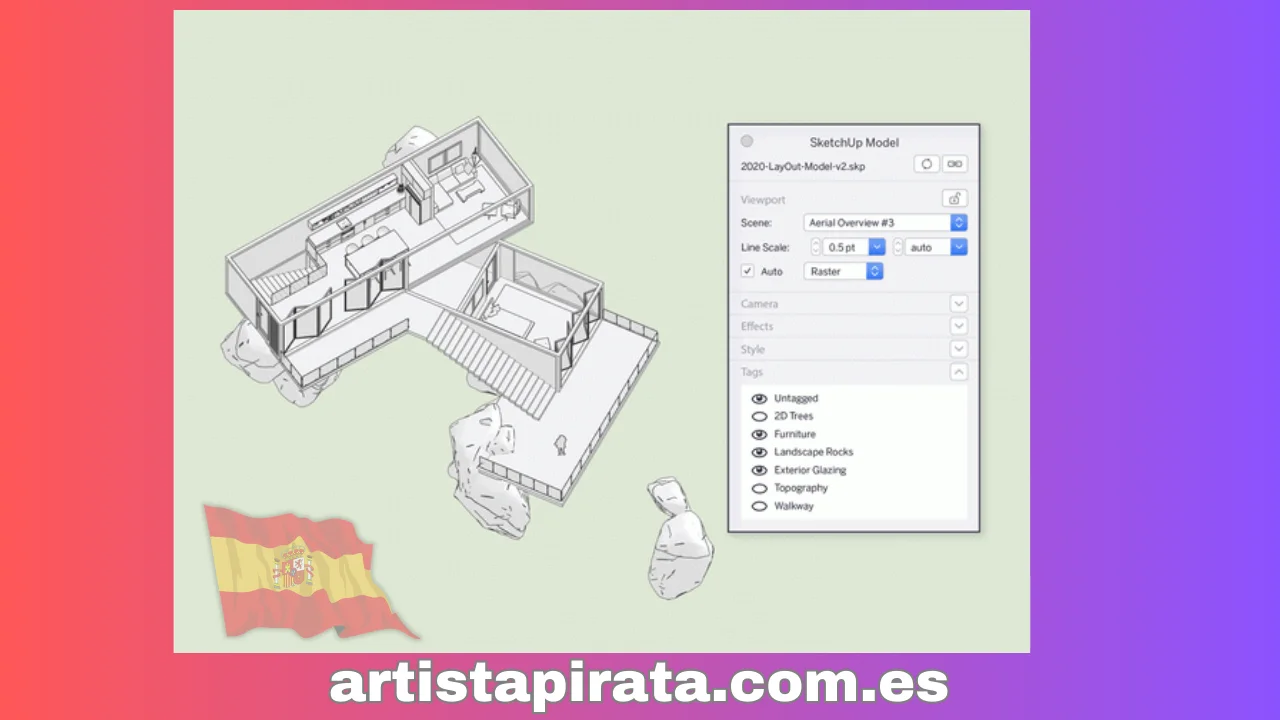The width and height of the screenshot is (1280, 720).
Task: Select the 2D Trees tag name
Action: tap(794, 416)
